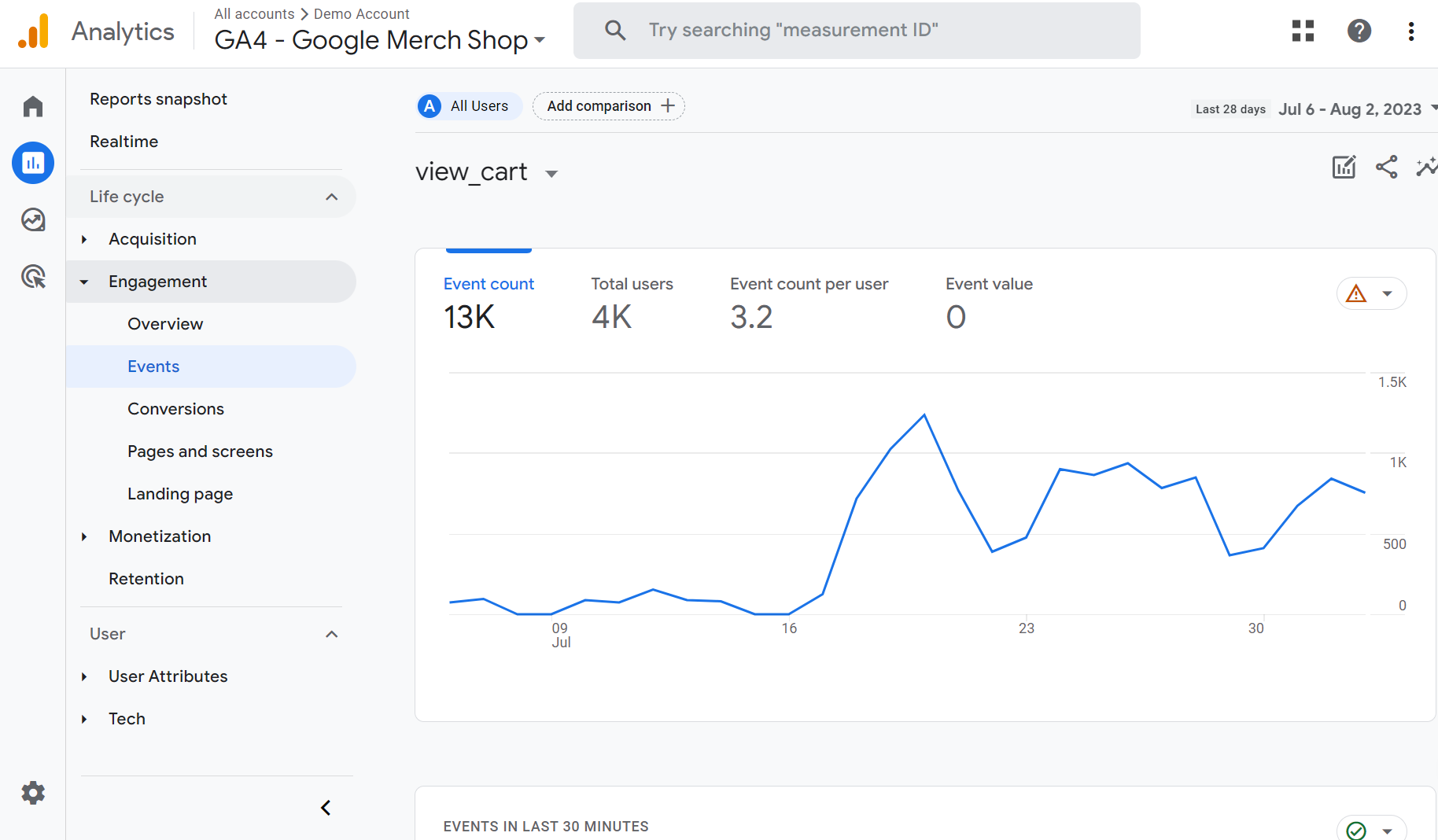Collapse the User section chevron
The image size is (1438, 840).
[x=332, y=634]
